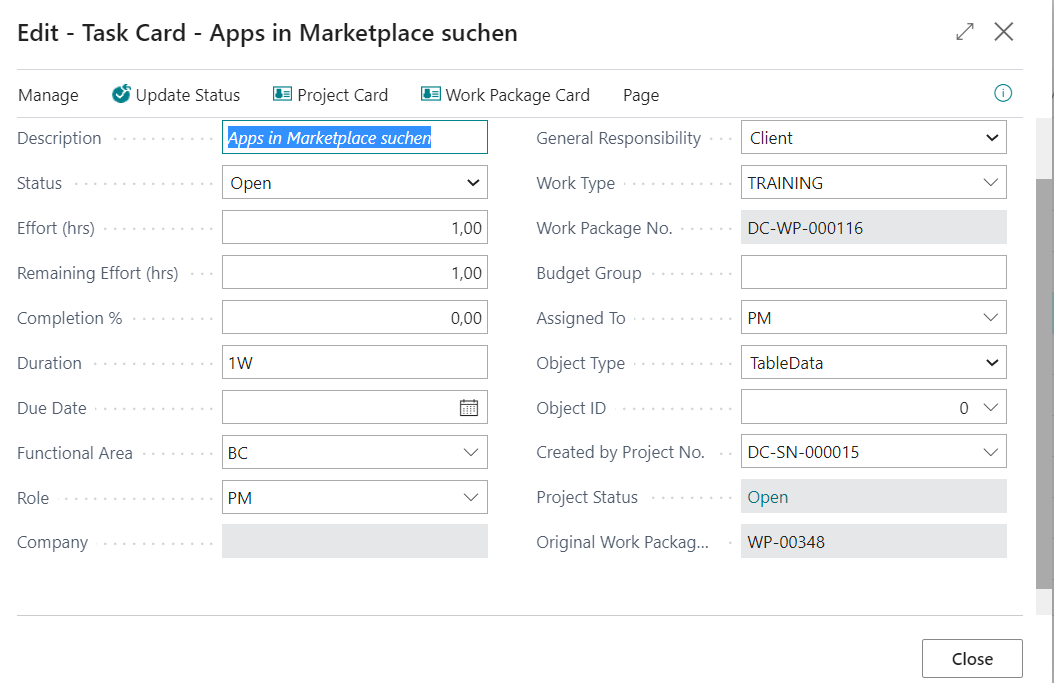
Task: Open the Page menu
Action: click(x=641, y=95)
